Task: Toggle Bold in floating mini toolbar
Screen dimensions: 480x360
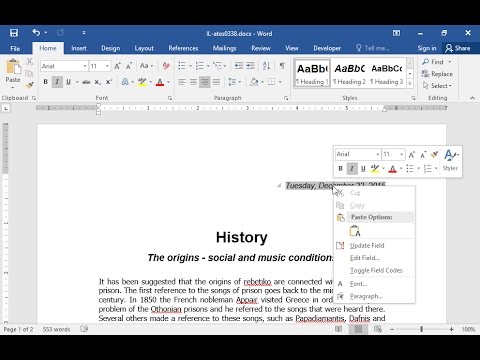Action: pos(340,168)
